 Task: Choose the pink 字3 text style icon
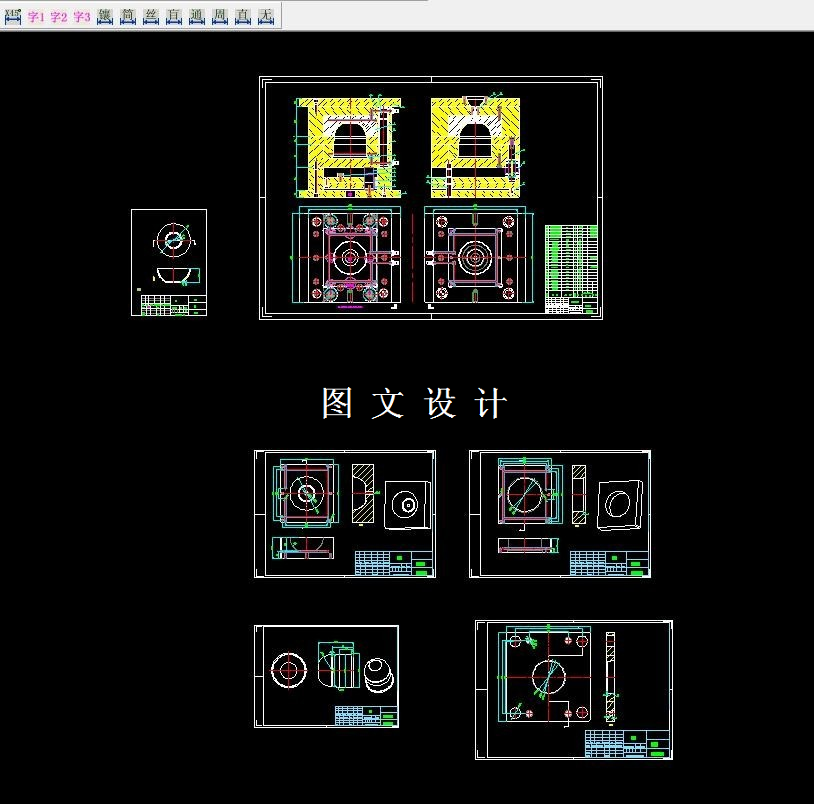pyautogui.click(x=82, y=17)
